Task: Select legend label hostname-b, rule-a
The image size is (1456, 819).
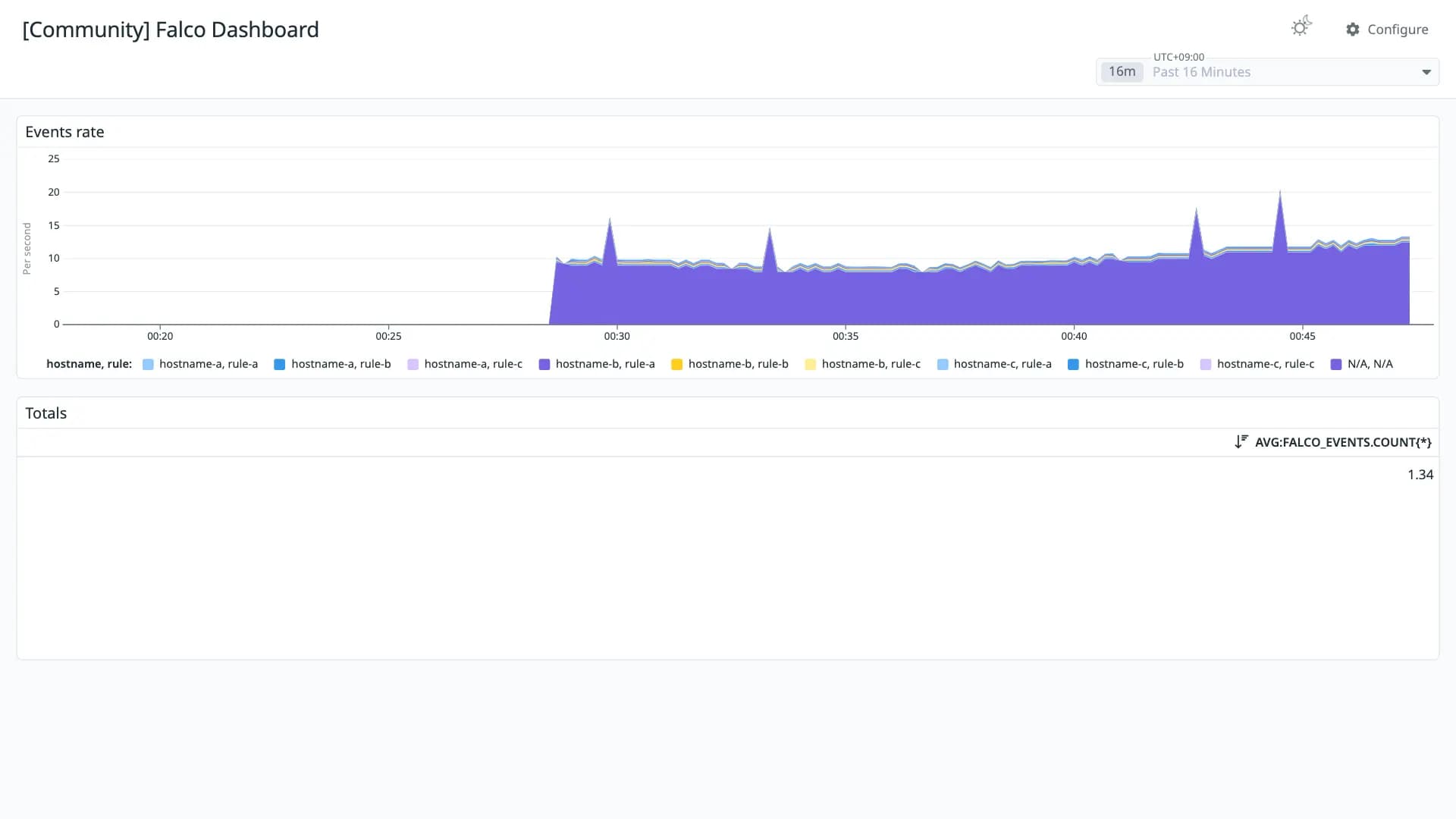Action: click(x=605, y=364)
